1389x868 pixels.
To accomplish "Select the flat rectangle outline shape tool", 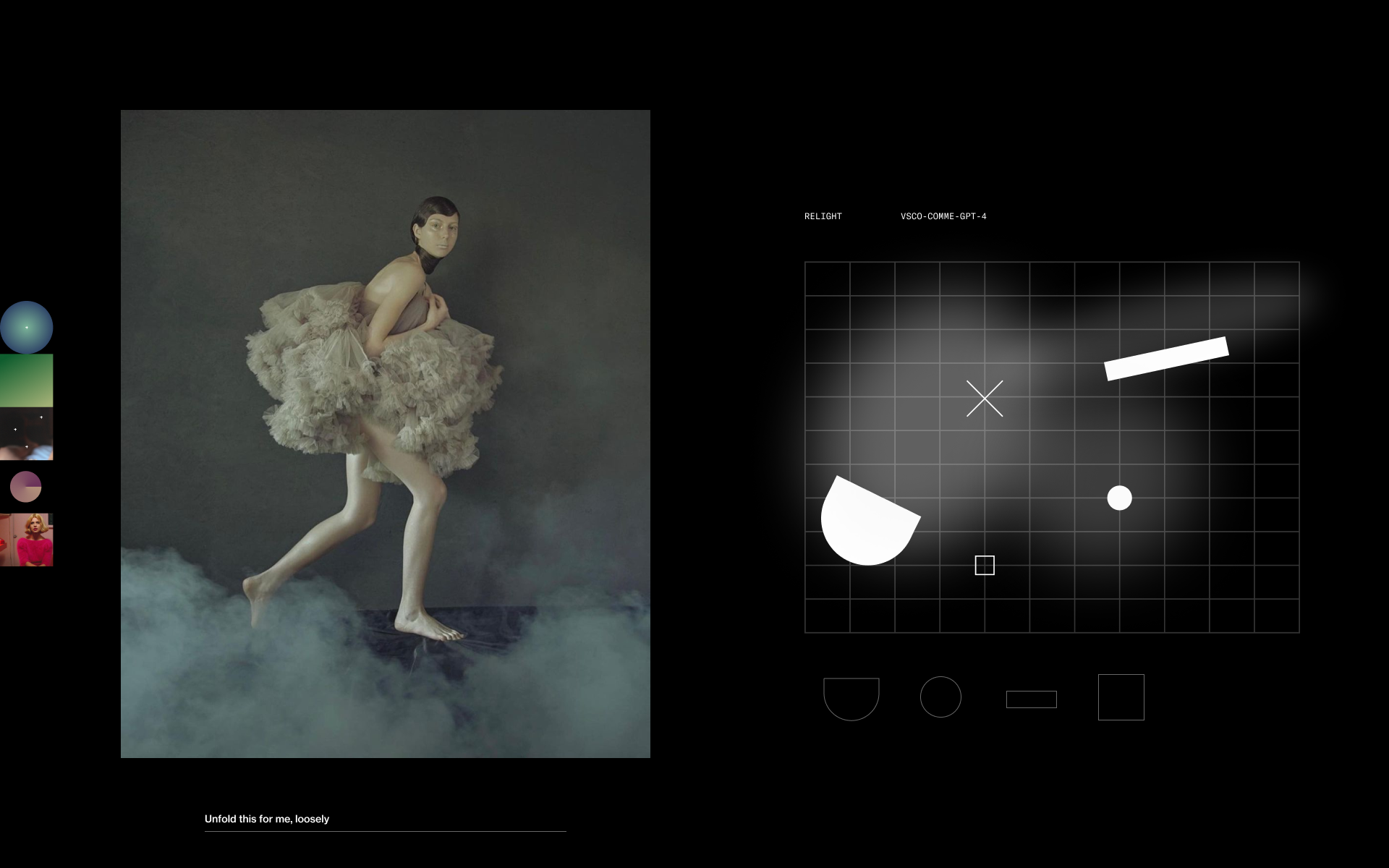I will [1031, 699].
